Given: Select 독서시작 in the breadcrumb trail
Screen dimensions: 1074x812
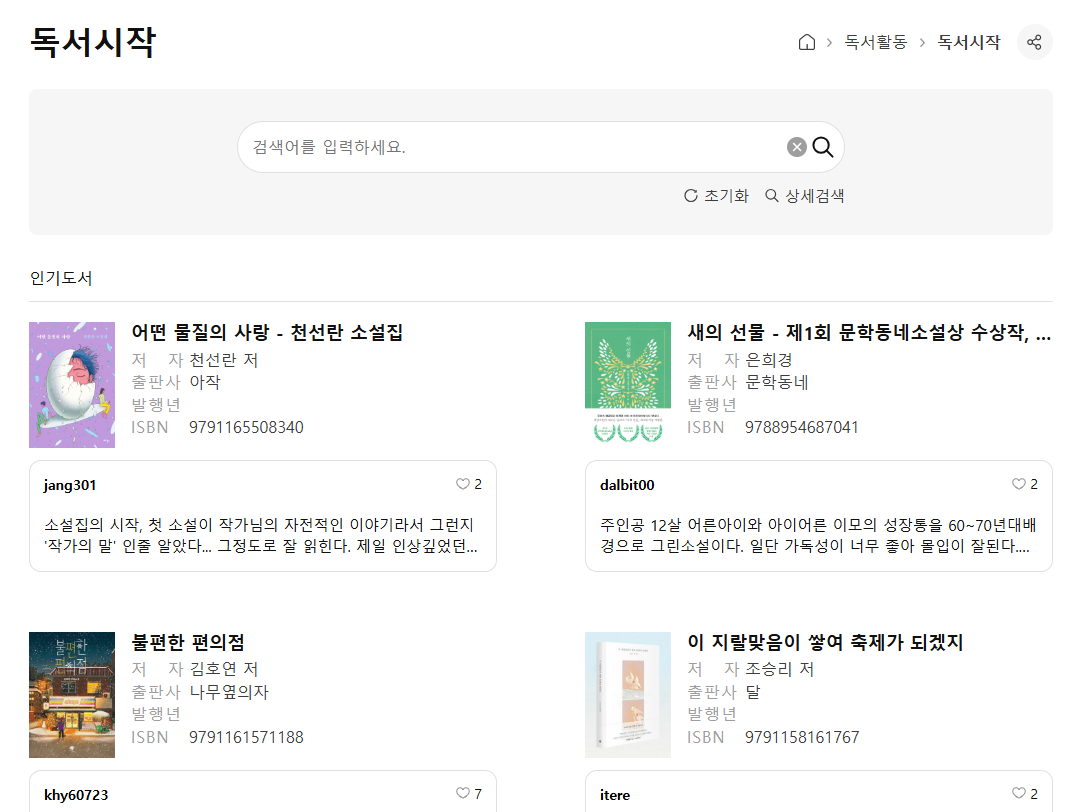Looking at the screenshot, I should pos(967,42).
